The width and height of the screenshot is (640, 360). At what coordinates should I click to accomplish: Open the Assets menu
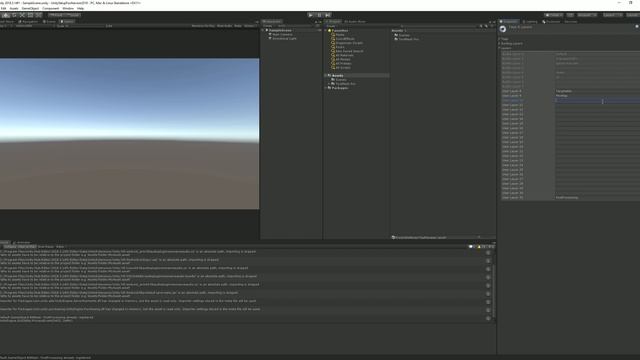coord(14,8)
